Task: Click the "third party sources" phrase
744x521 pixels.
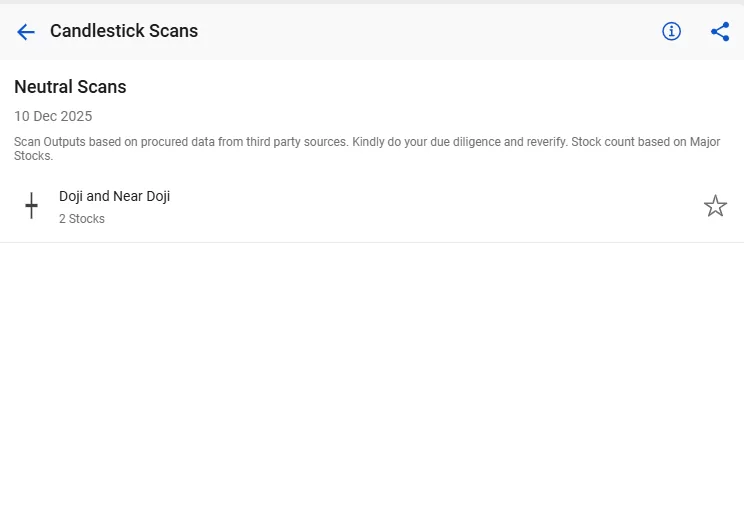Action: 296,142
